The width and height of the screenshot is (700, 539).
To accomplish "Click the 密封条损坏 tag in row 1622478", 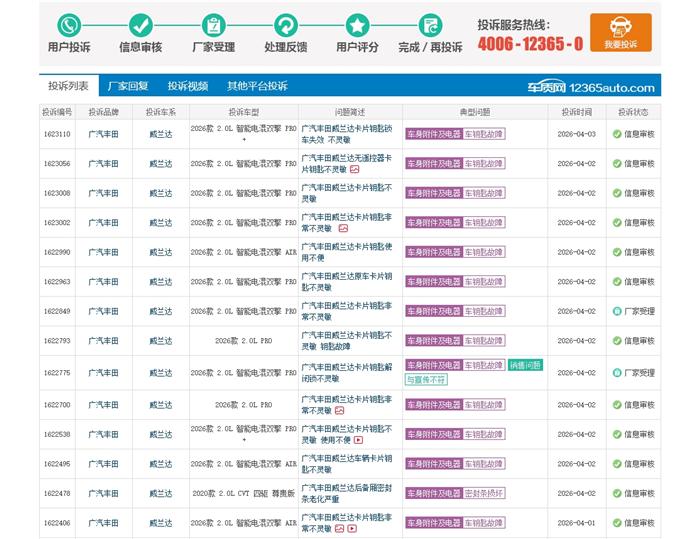I will pyautogui.click(x=482, y=493).
